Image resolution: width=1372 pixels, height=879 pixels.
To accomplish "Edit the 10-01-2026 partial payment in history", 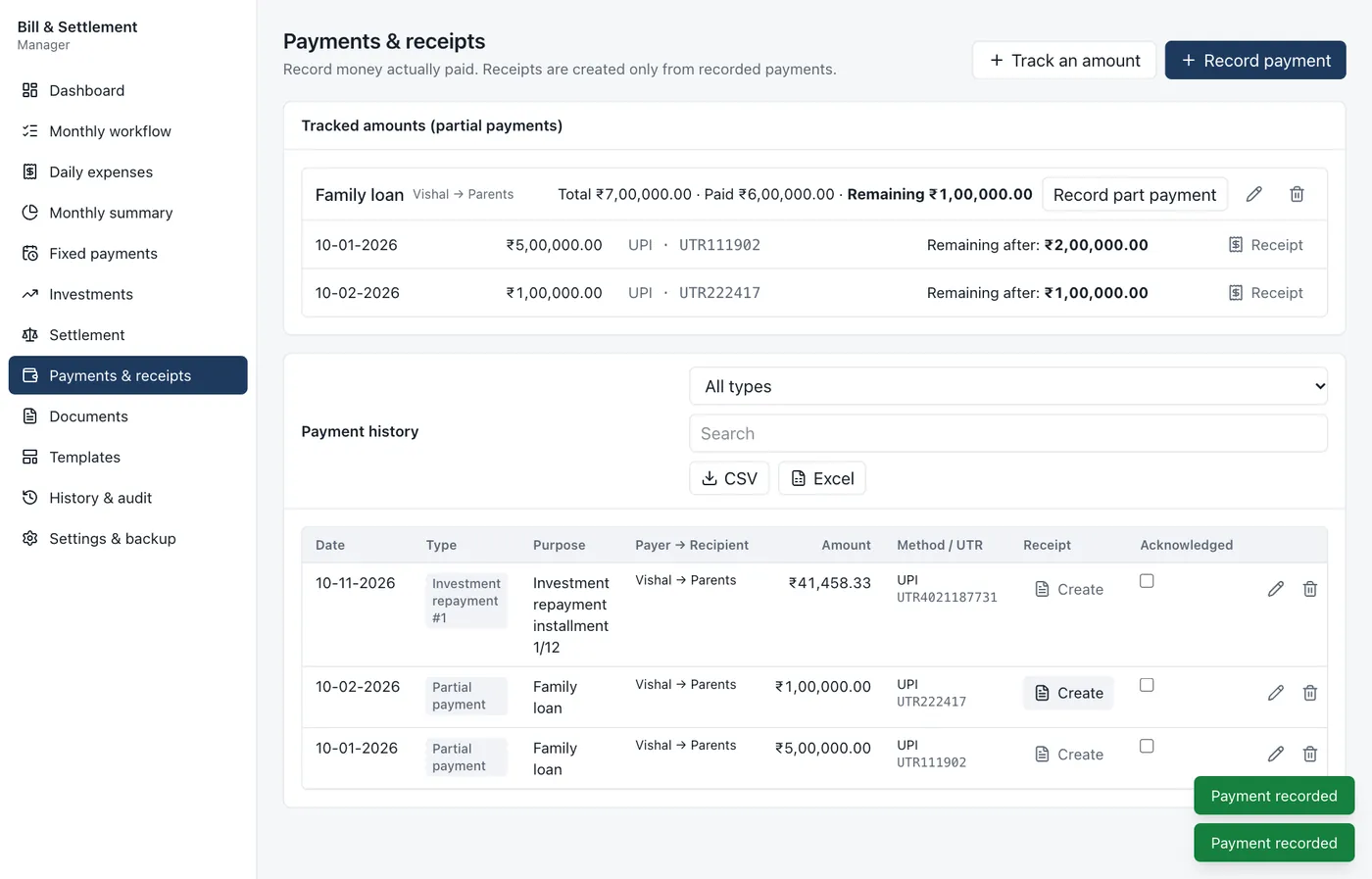I will coord(1275,754).
